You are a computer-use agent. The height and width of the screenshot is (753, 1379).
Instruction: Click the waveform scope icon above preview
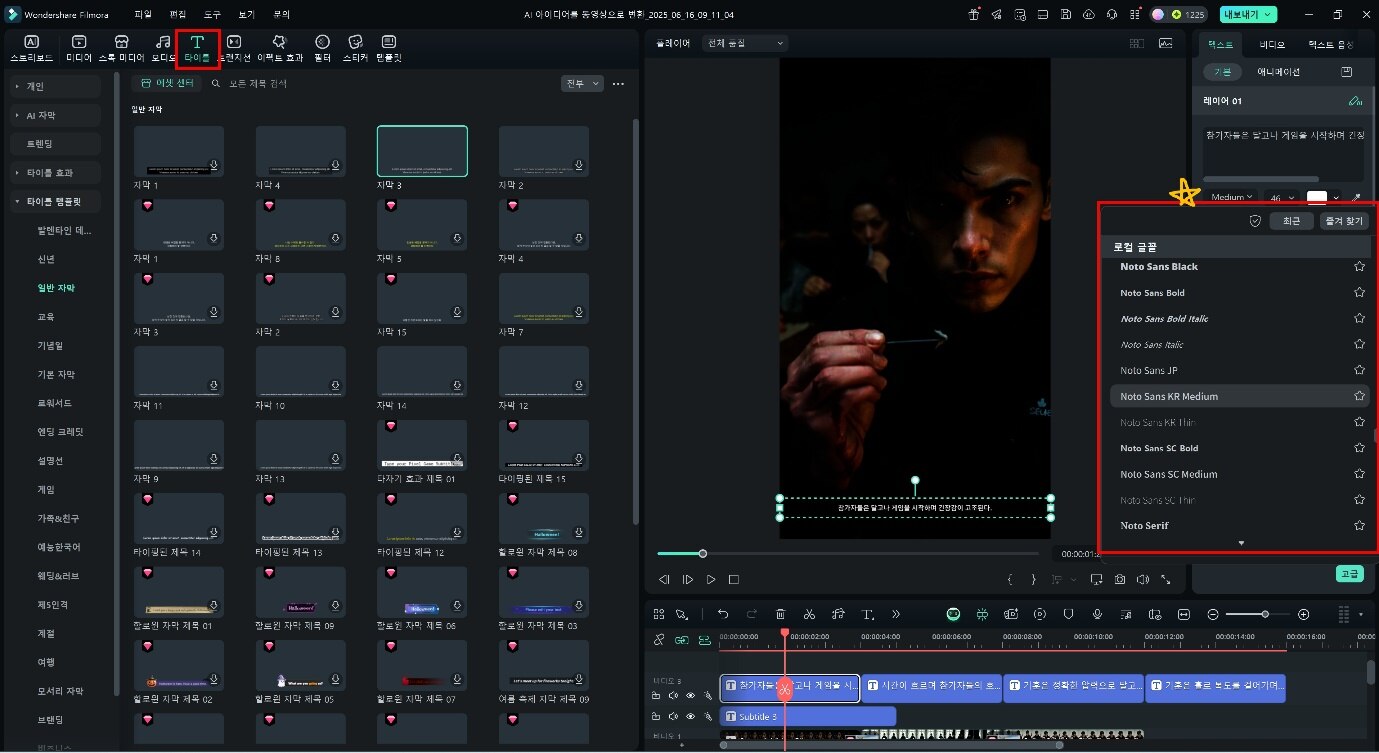pyautogui.click(x=1165, y=43)
